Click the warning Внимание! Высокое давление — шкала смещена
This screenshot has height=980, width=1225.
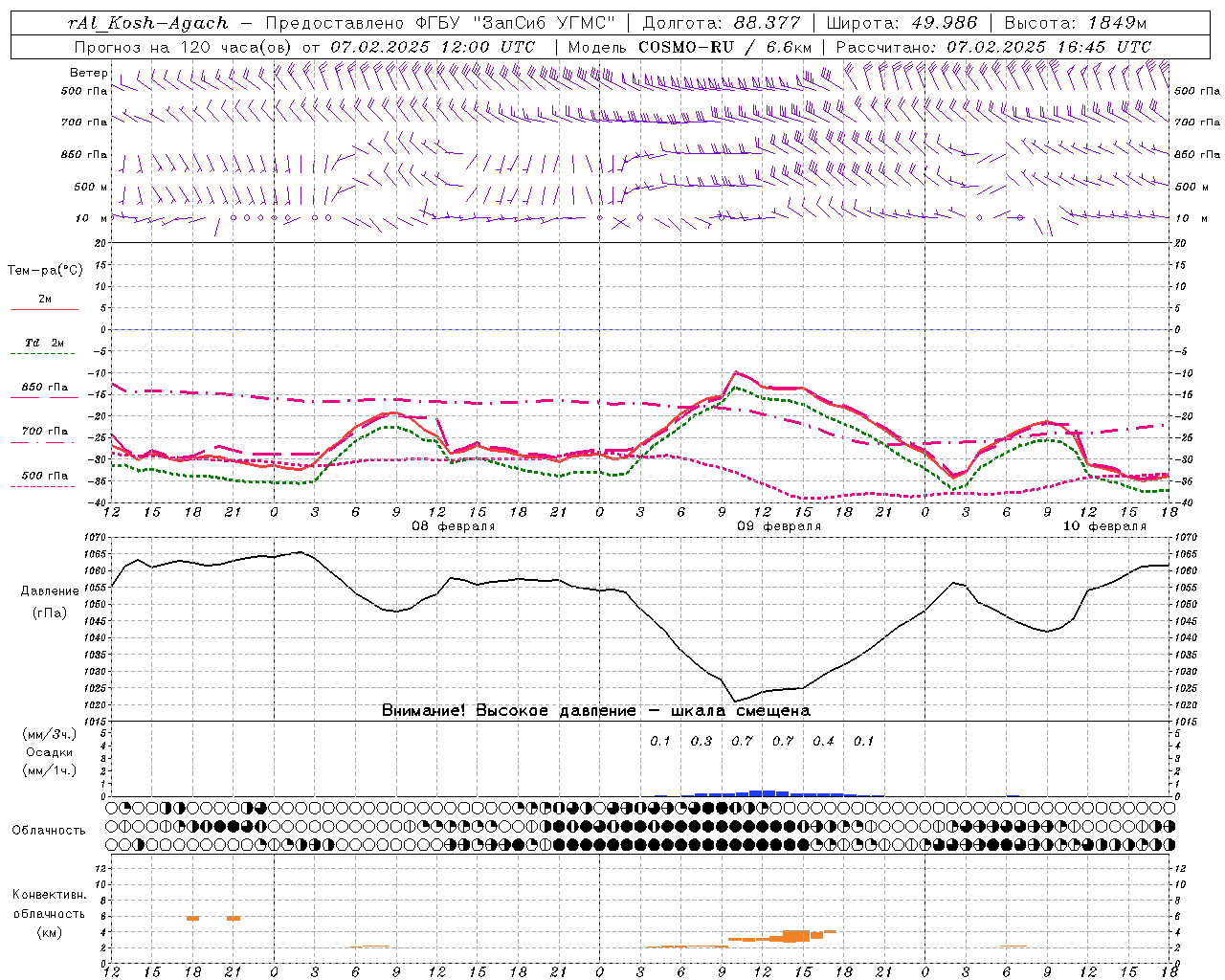(596, 711)
